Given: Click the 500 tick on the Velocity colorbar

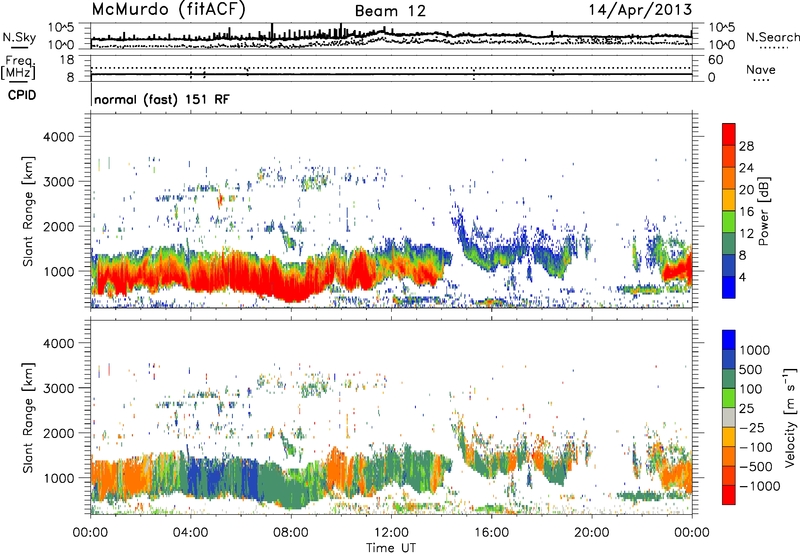Looking at the screenshot, I should (752, 369).
